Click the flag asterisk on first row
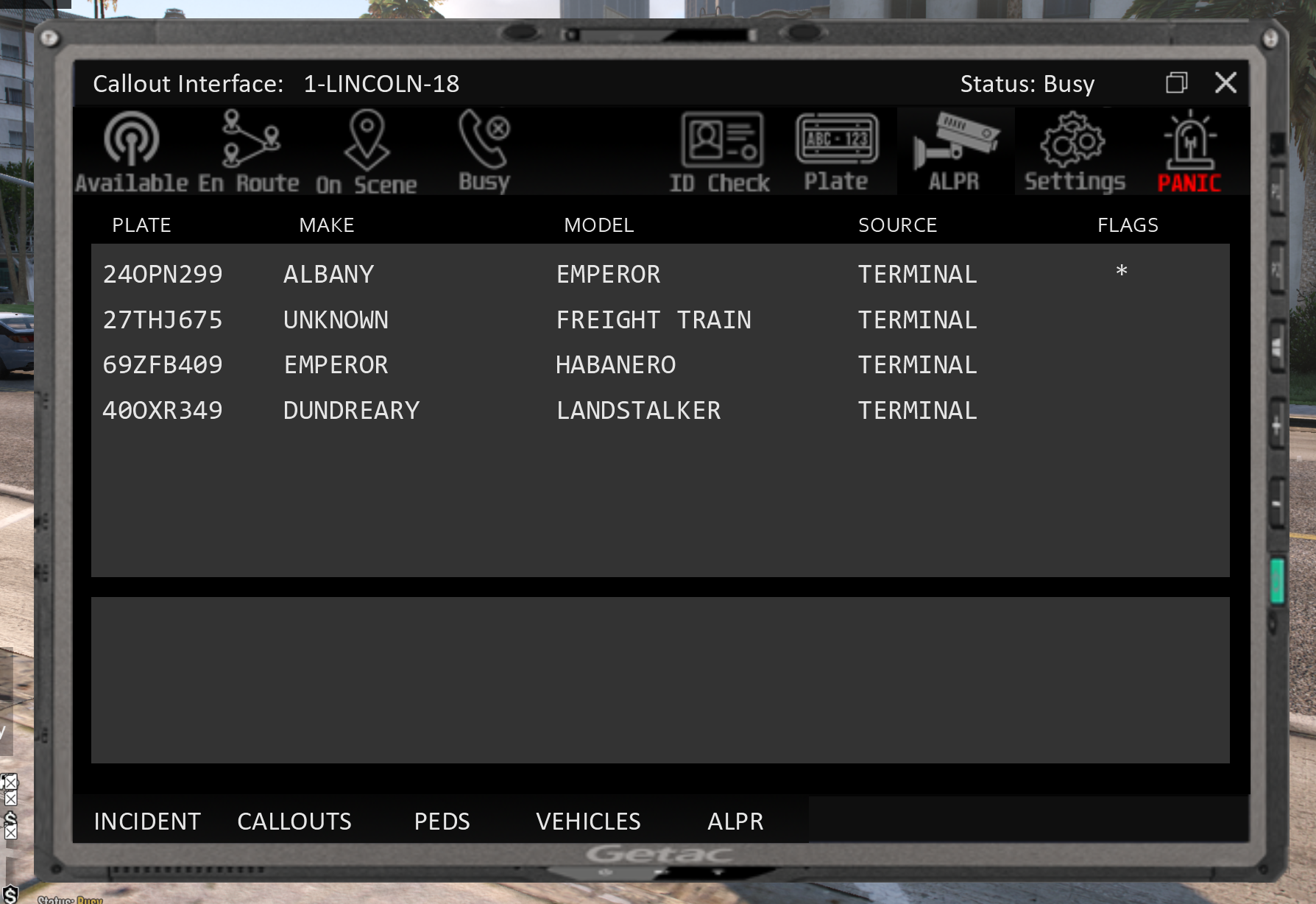 click(x=1121, y=272)
